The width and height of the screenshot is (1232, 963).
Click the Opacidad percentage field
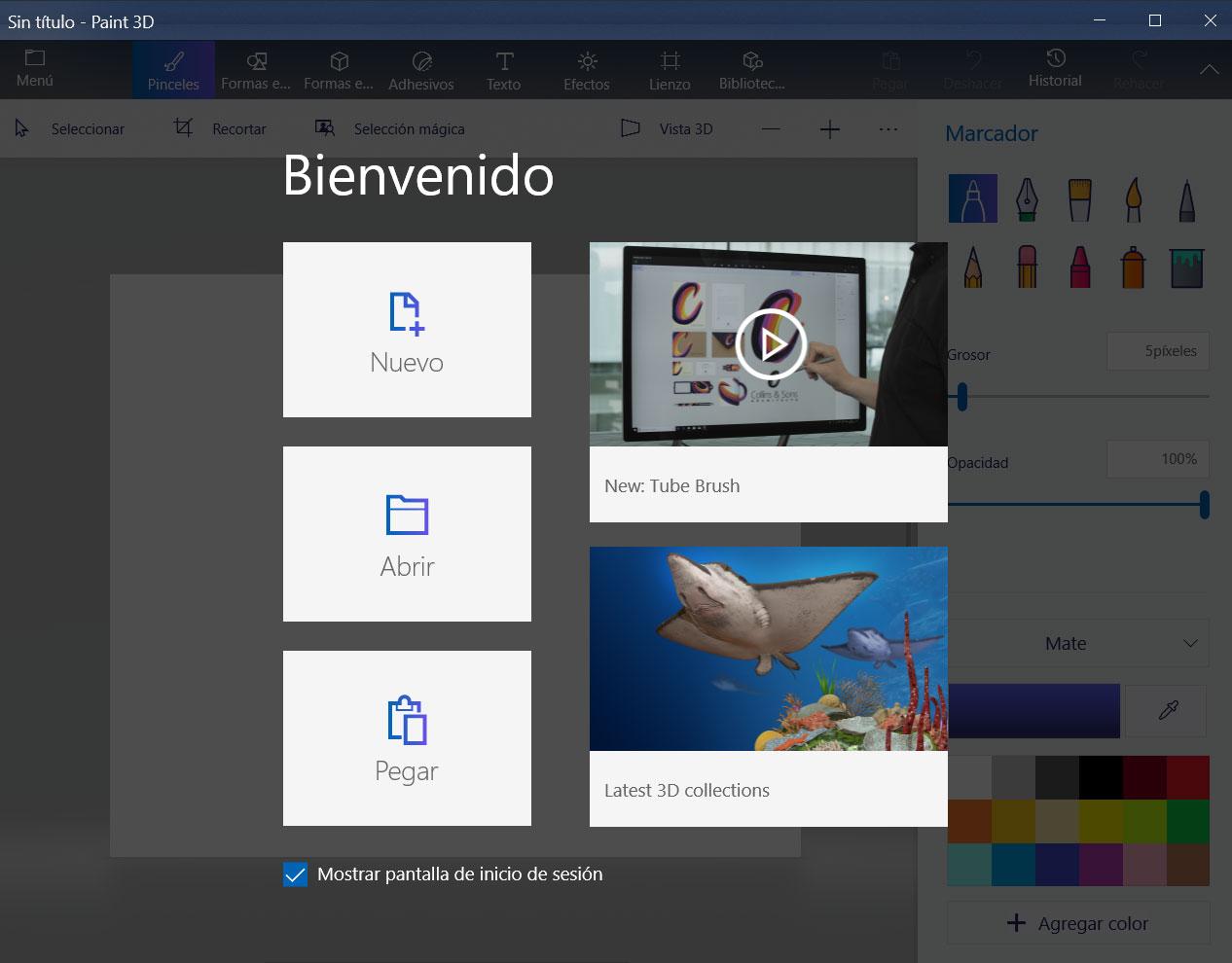(x=1158, y=459)
